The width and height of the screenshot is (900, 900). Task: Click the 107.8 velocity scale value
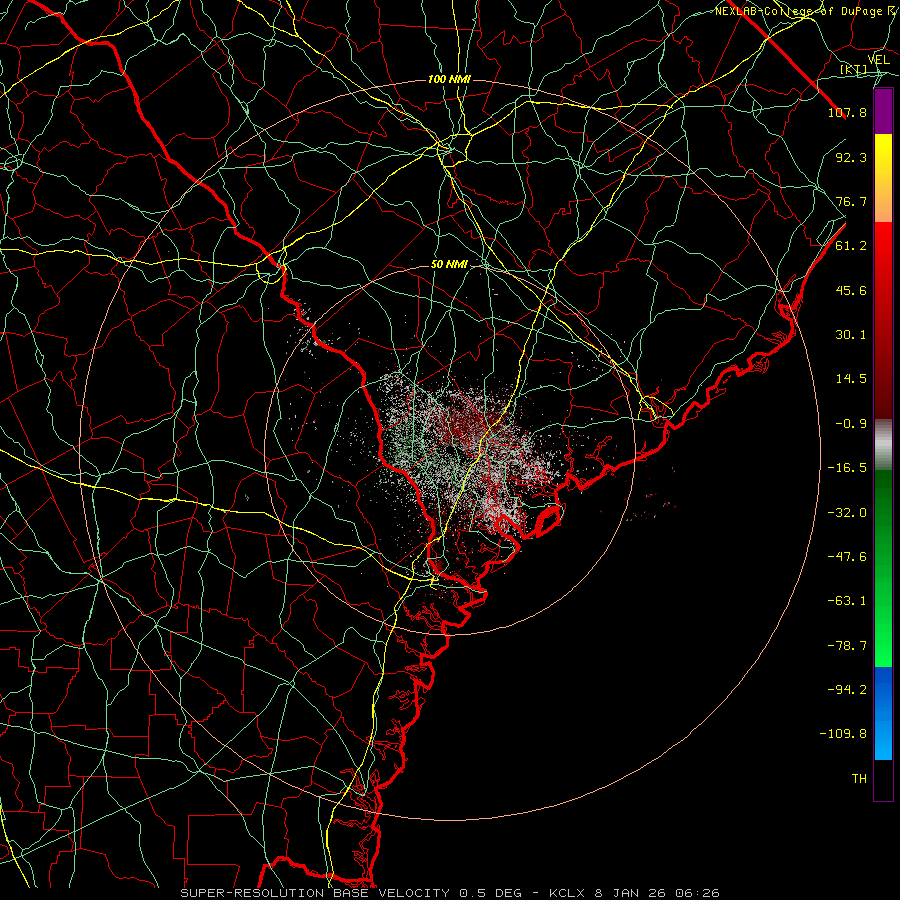(x=847, y=112)
